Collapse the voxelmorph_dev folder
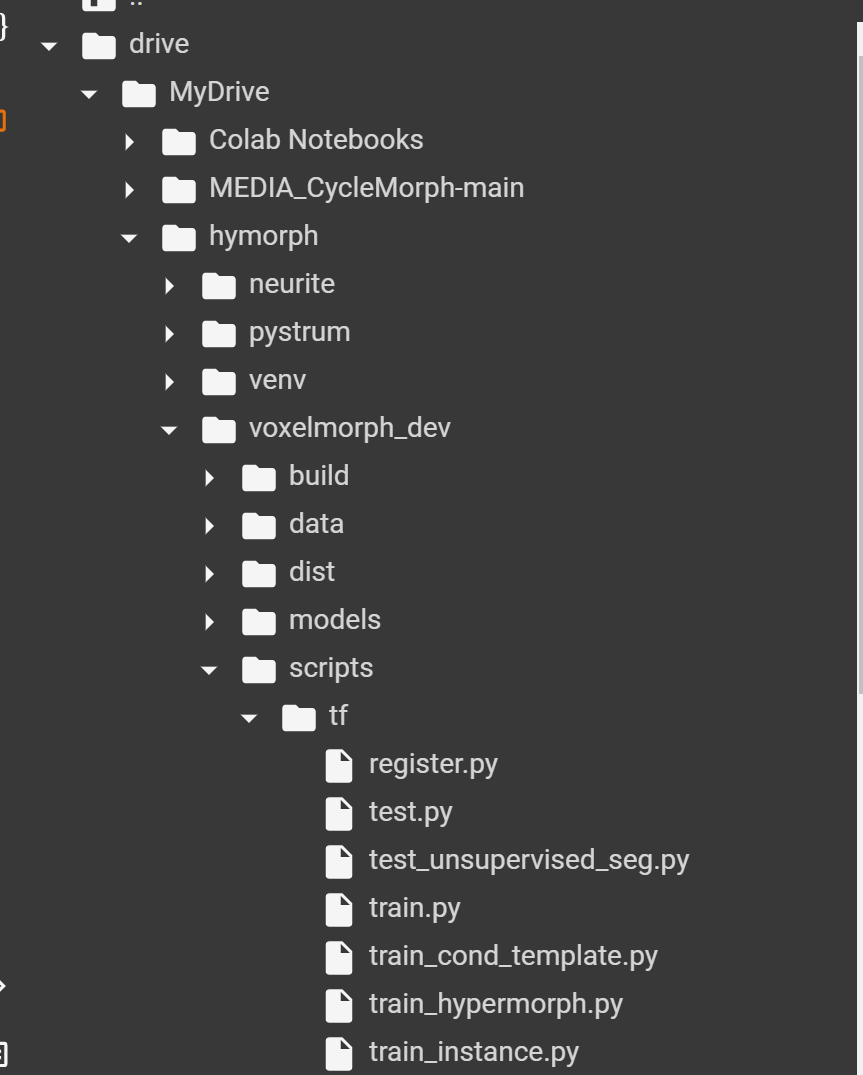Viewport: 863px width, 1075px height. click(x=168, y=429)
